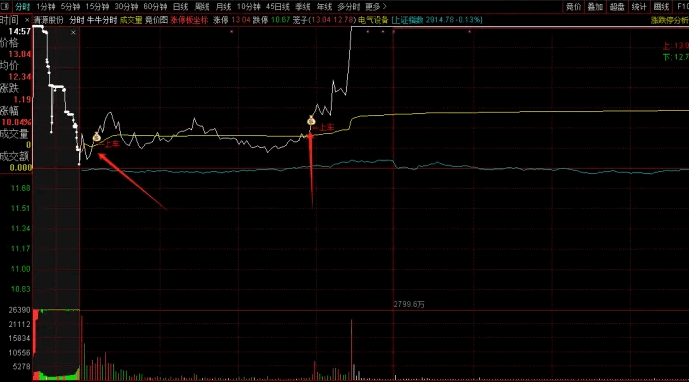Click the panel layout icon at top-left corner
This screenshot has height=382, width=689.
pyautogui.click(x=5, y=7)
